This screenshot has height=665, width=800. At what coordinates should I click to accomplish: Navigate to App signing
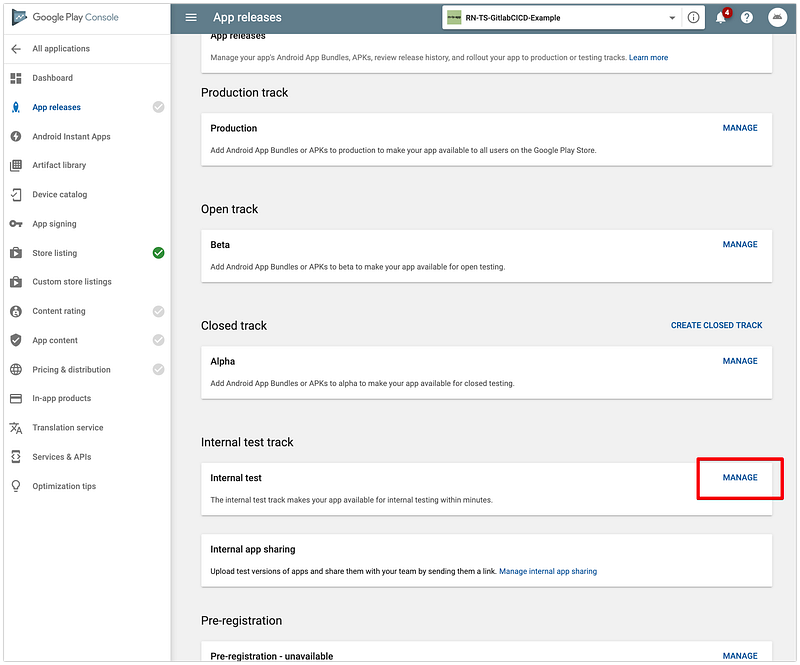click(55, 224)
